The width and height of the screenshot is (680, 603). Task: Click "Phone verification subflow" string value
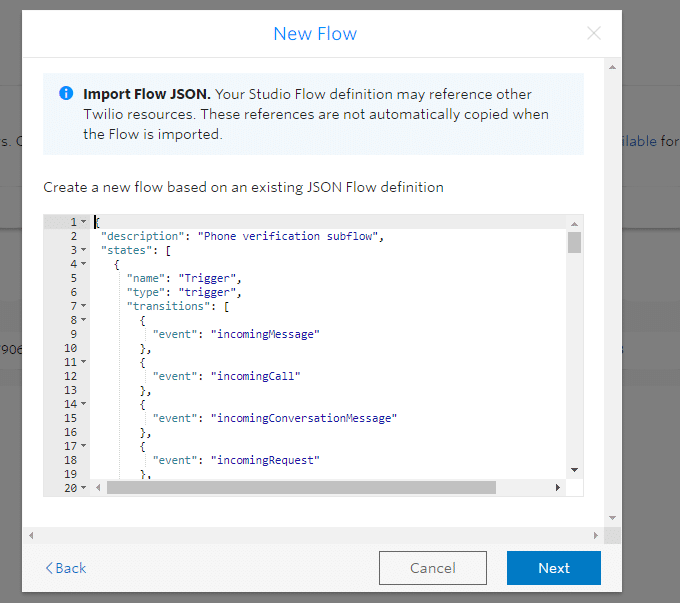coord(288,236)
